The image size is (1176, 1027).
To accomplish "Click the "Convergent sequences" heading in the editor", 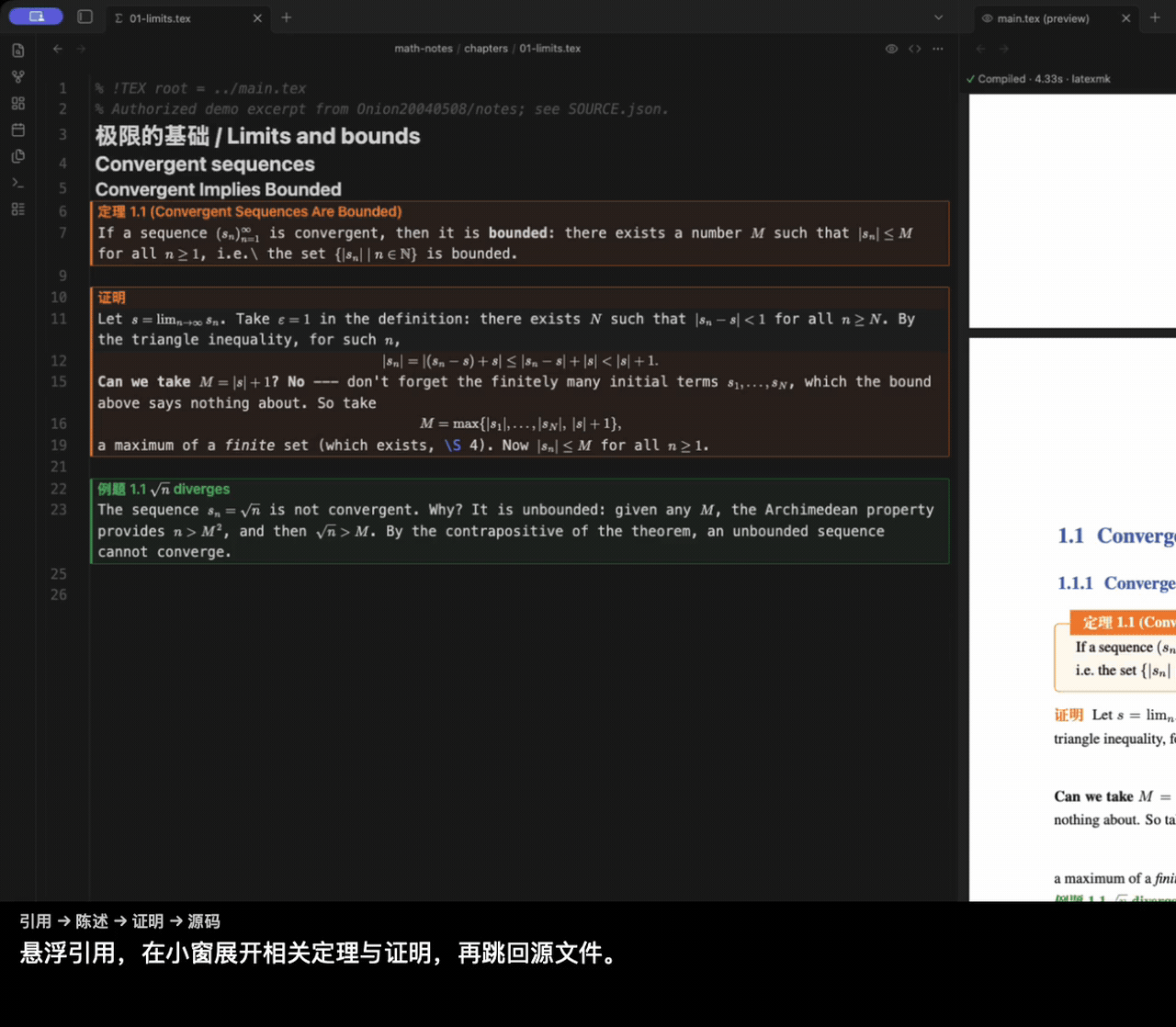I will click(205, 164).
